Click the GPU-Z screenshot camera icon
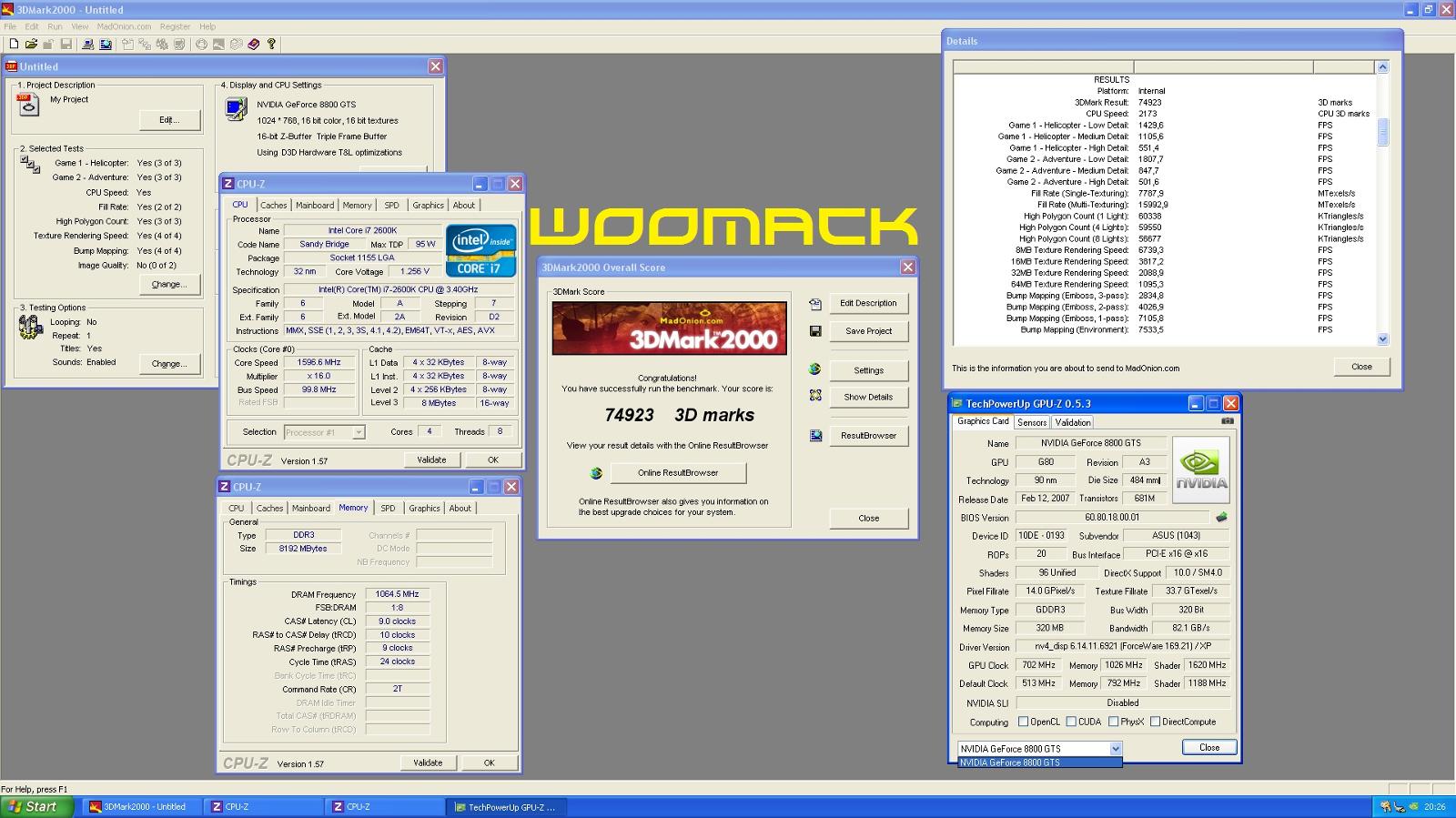1456x818 pixels. tap(1228, 421)
